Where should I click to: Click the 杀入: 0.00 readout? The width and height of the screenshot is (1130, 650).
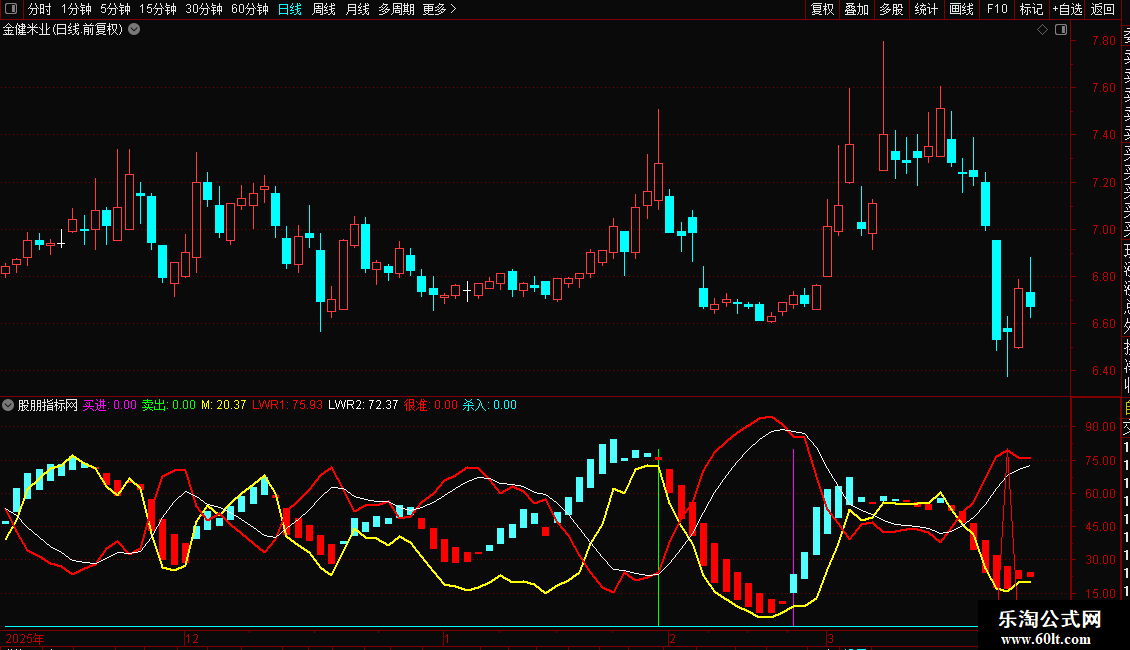click(x=489, y=405)
